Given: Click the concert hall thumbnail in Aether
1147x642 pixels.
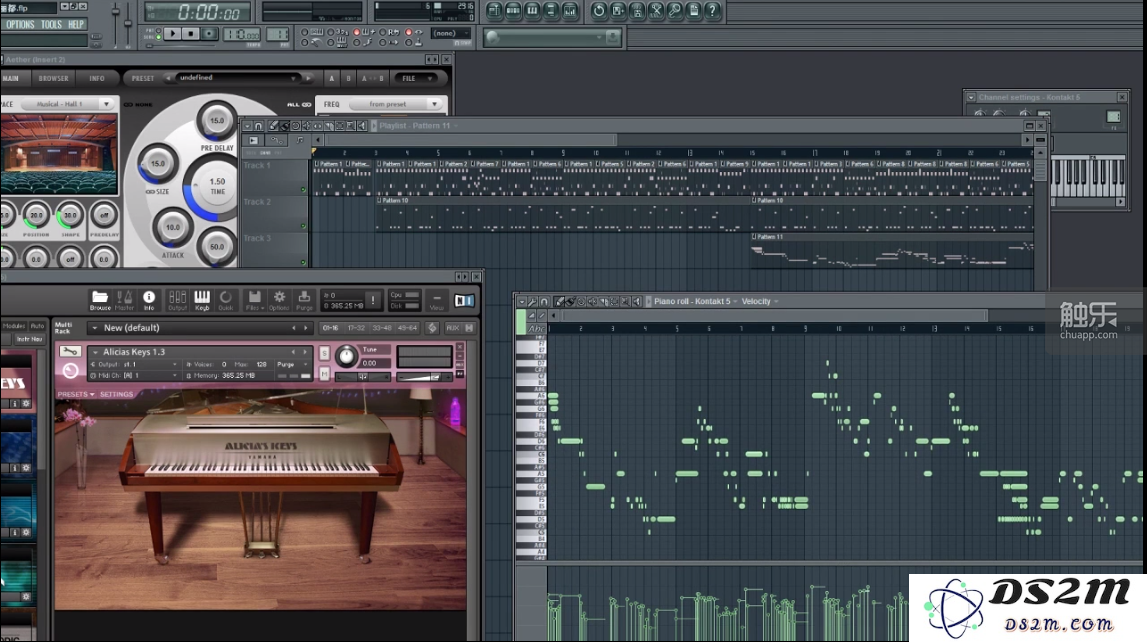Looking at the screenshot, I should [x=59, y=154].
